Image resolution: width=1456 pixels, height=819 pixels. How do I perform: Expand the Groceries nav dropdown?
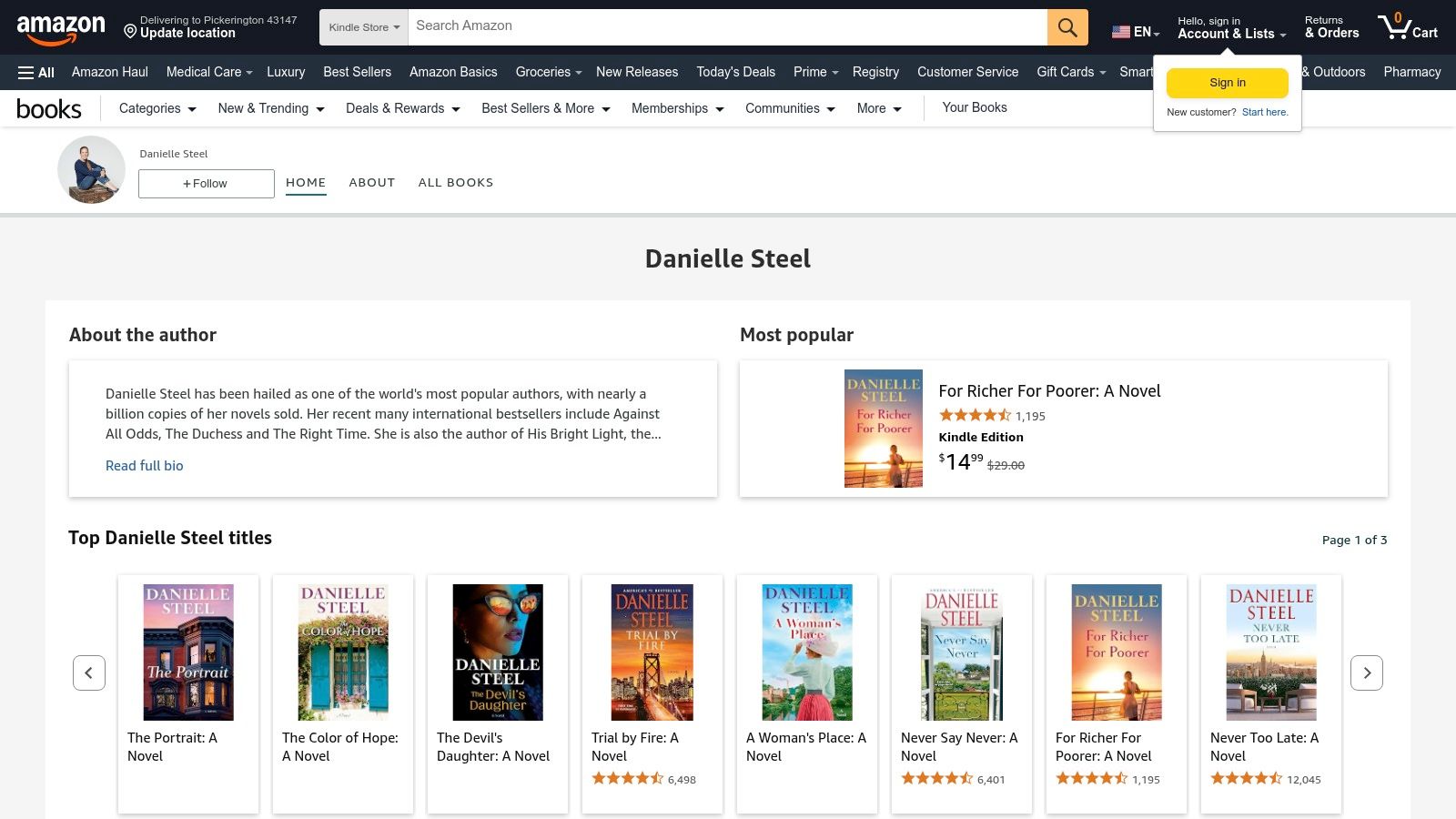[x=549, y=72]
